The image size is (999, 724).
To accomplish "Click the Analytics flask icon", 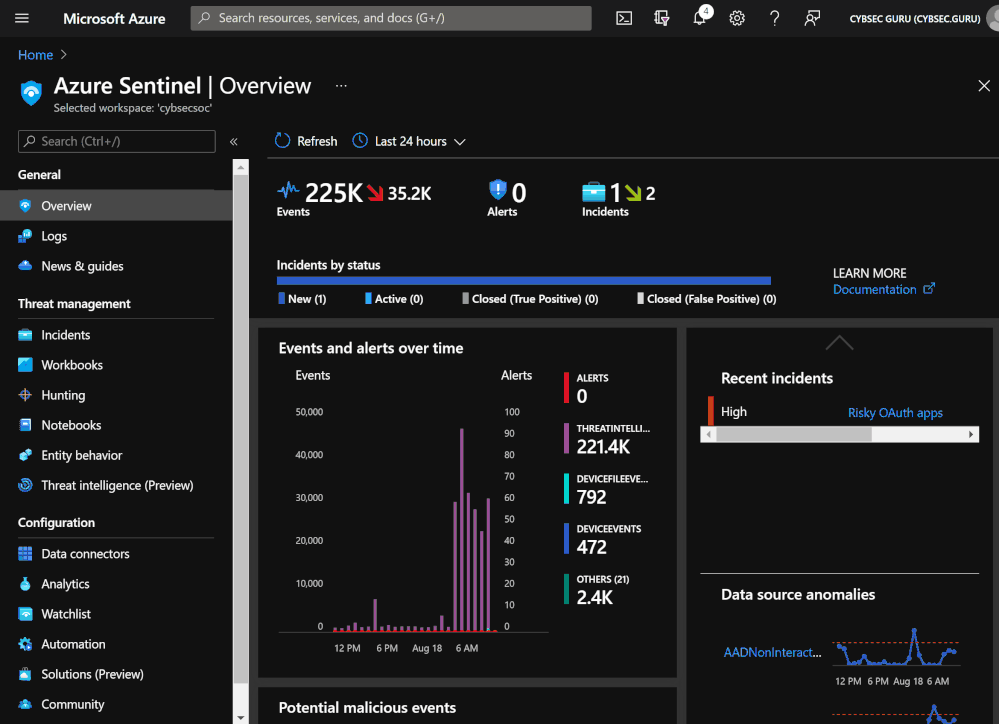I will point(25,584).
